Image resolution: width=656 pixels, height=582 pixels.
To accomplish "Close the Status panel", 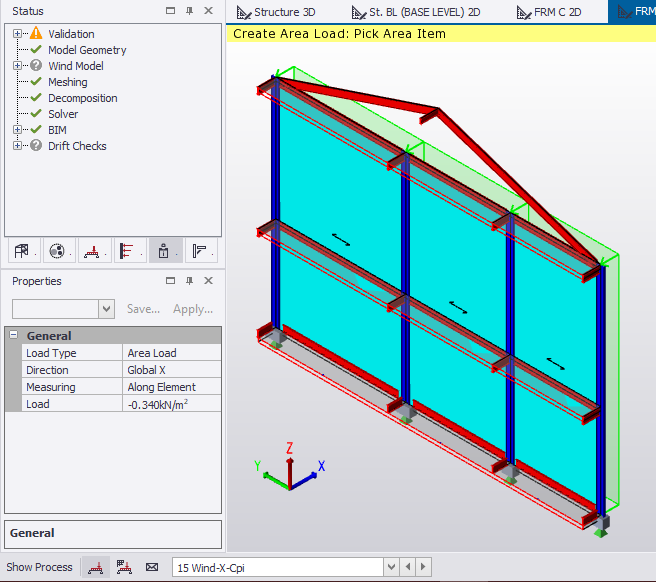I will [x=208, y=11].
